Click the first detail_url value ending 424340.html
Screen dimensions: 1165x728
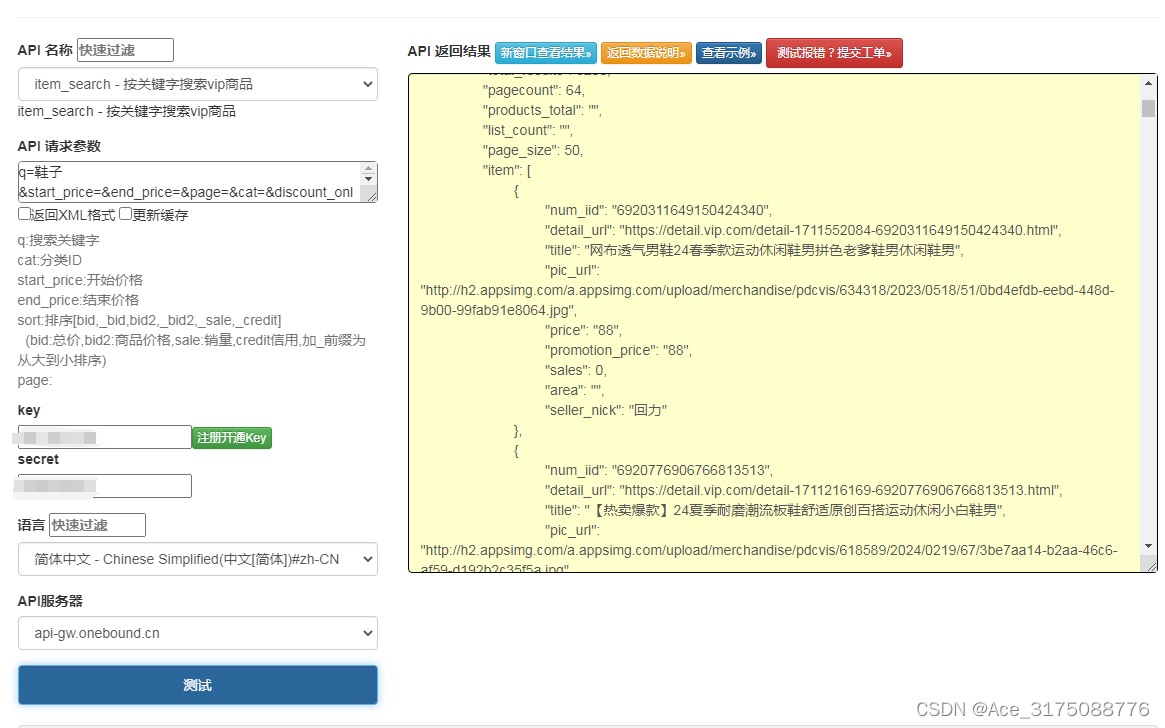(x=840, y=230)
